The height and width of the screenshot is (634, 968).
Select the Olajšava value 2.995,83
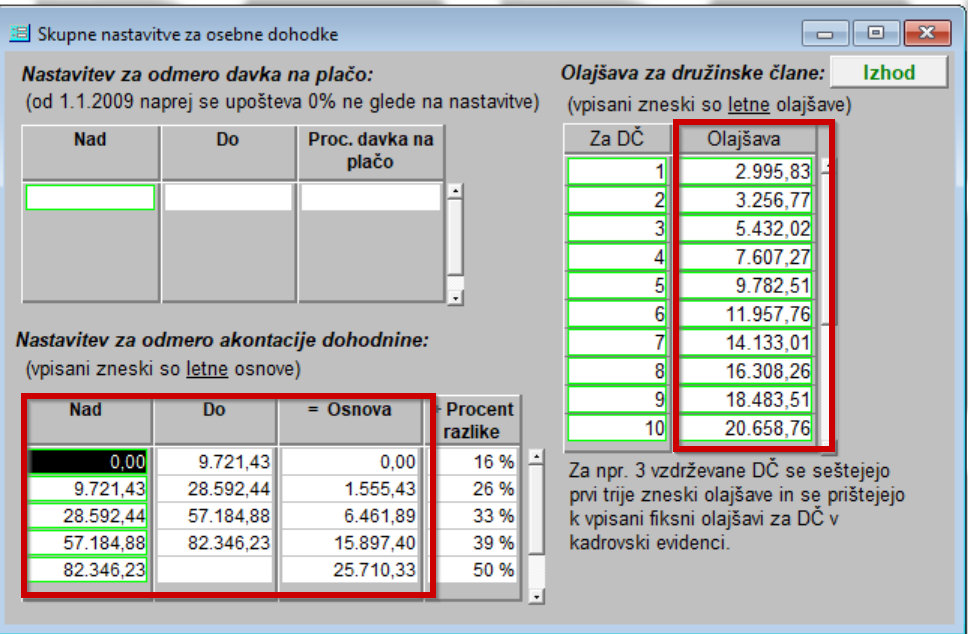pos(746,172)
